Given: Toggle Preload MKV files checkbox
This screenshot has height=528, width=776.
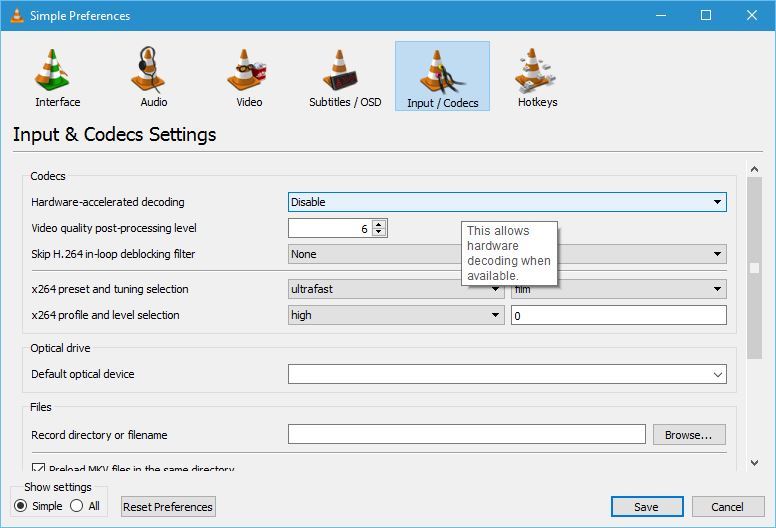Looking at the screenshot, I should [38, 467].
